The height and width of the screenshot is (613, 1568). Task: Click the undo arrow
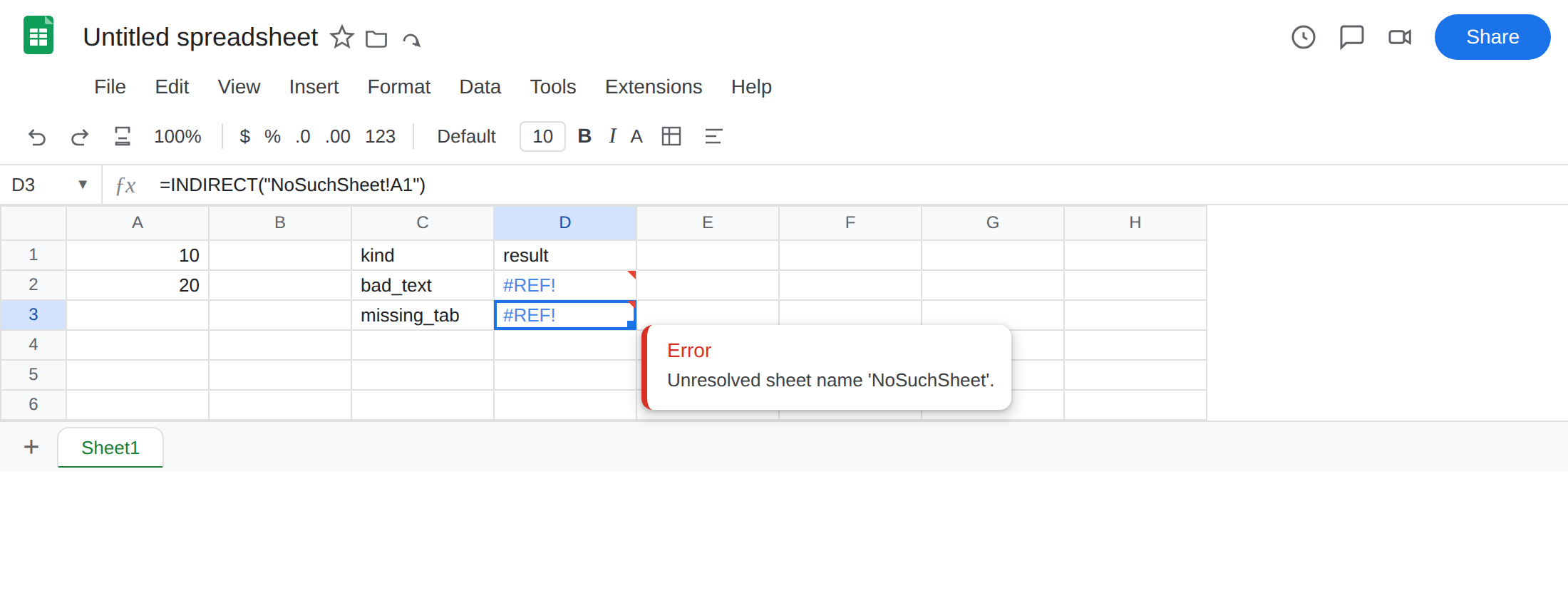[37, 136]
